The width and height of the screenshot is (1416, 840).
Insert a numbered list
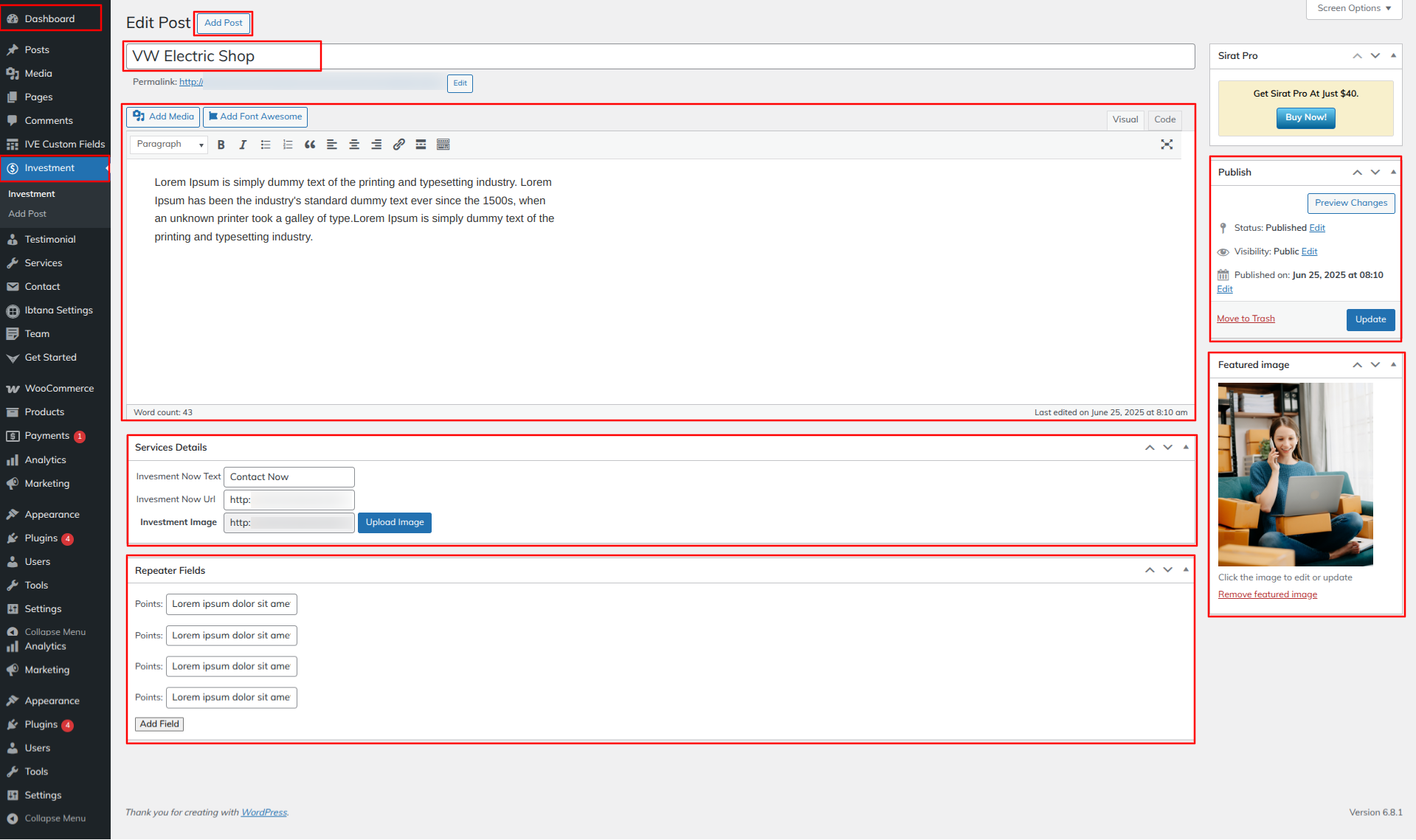pos(288,145)
